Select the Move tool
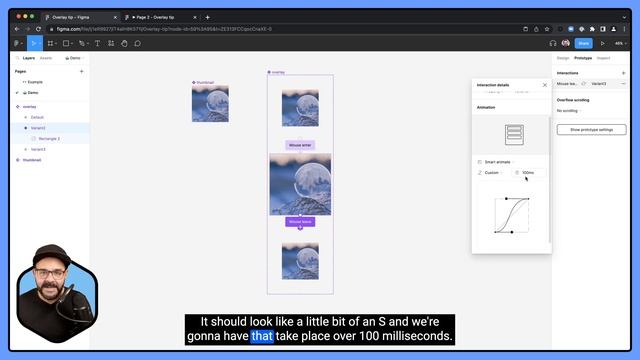This screenshot has height=360, width=640. 35,43
